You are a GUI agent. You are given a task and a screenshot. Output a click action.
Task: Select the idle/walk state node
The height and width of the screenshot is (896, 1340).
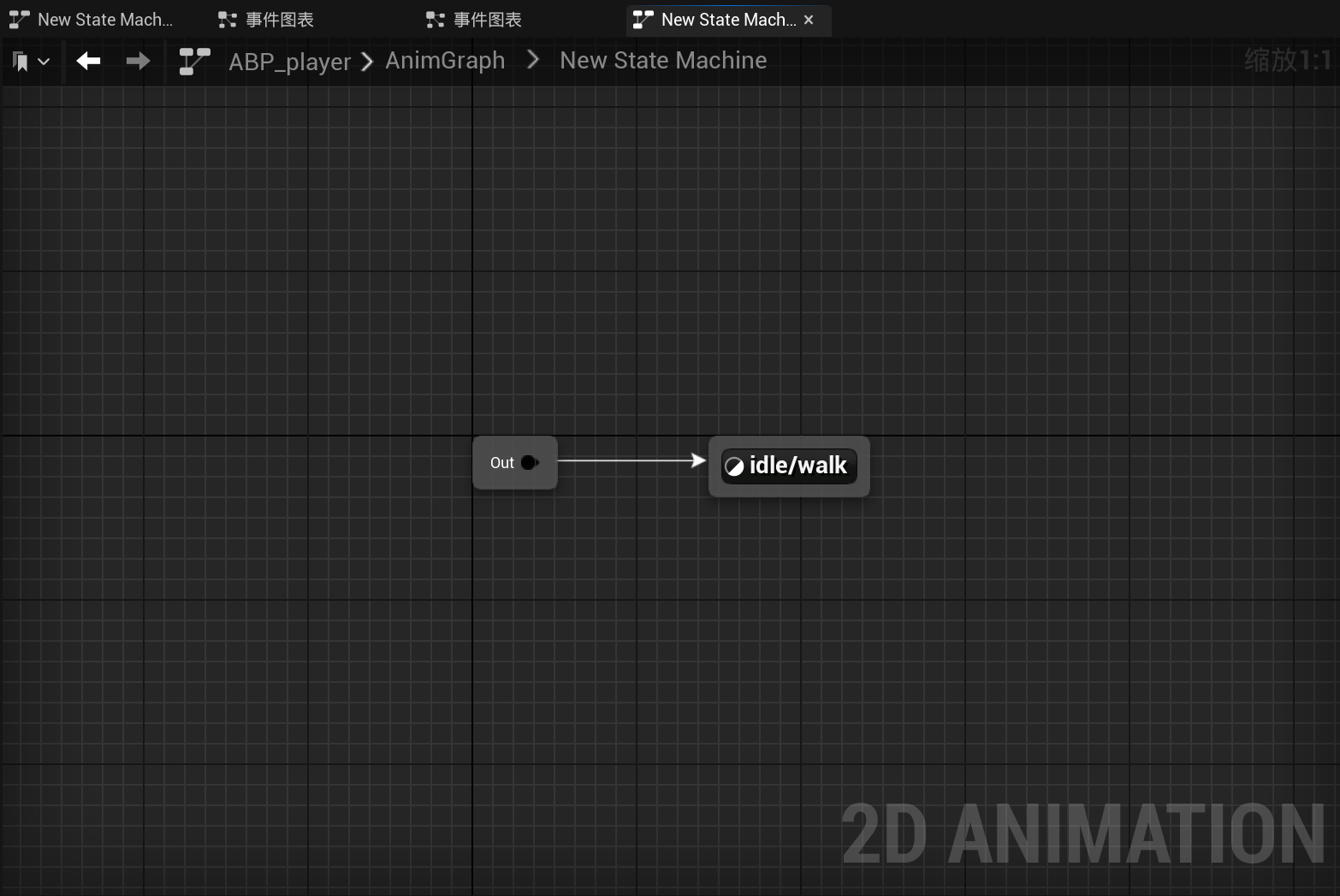point(789,466)
